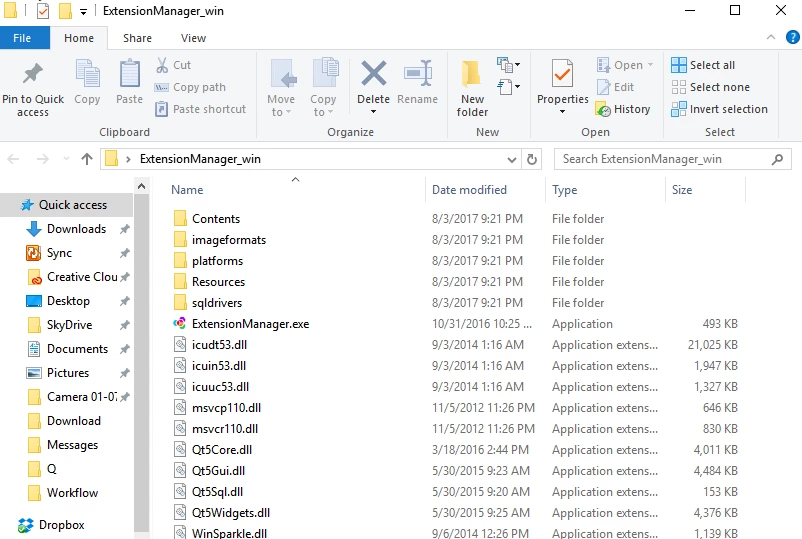Click the Paste clipboard icon
The image size is (802, 539).
pyautogui.click(x=129, y=74)
